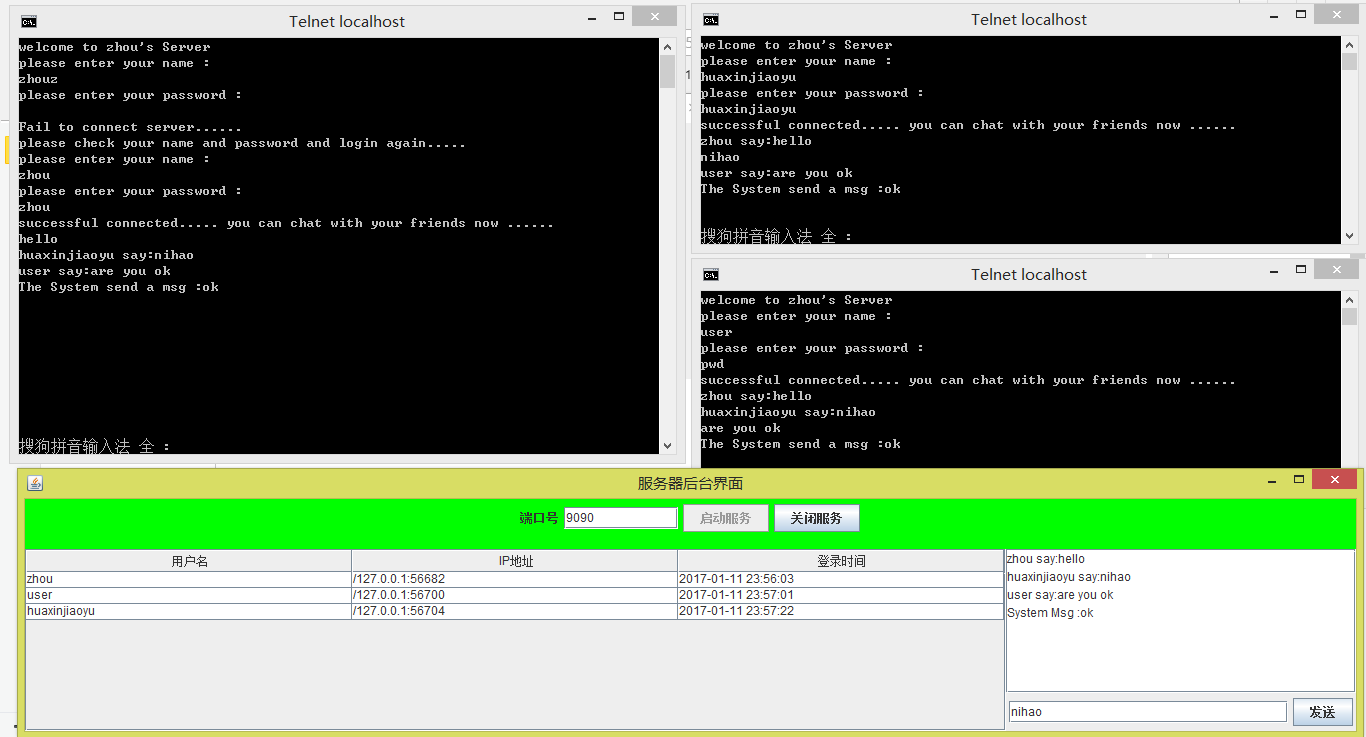The height and width of the screenshot is (737, 1366).
Task: Click the 登录时间 column header
Action: (x=841, y=561)
